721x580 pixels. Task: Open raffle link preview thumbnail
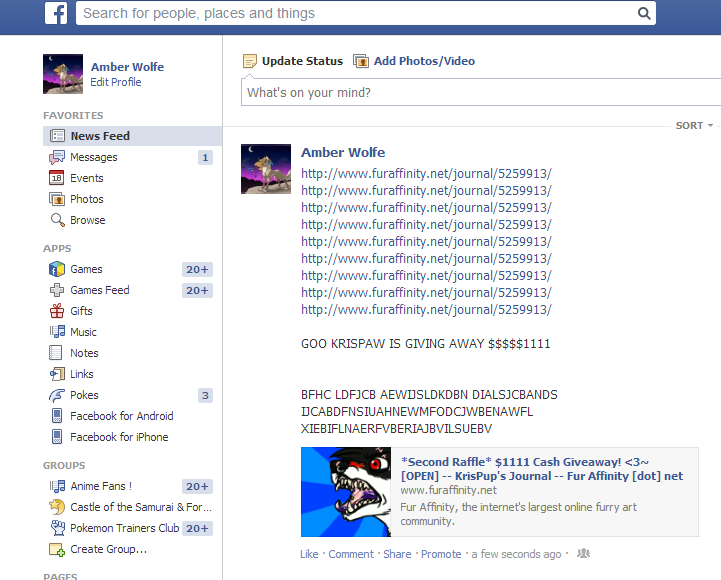pyautogui.click(x=346, y=492)
